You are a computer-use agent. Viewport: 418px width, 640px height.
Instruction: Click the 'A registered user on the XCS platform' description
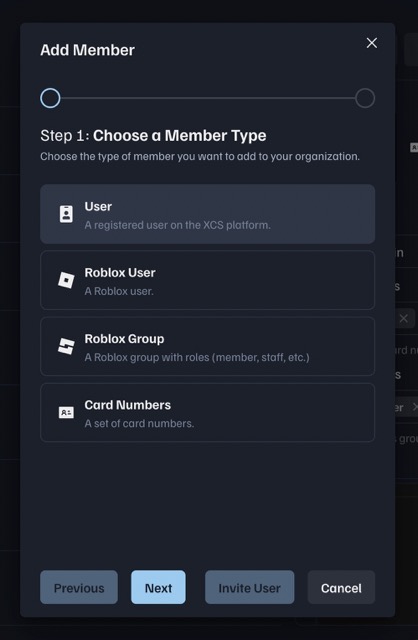tap(178, 225)
